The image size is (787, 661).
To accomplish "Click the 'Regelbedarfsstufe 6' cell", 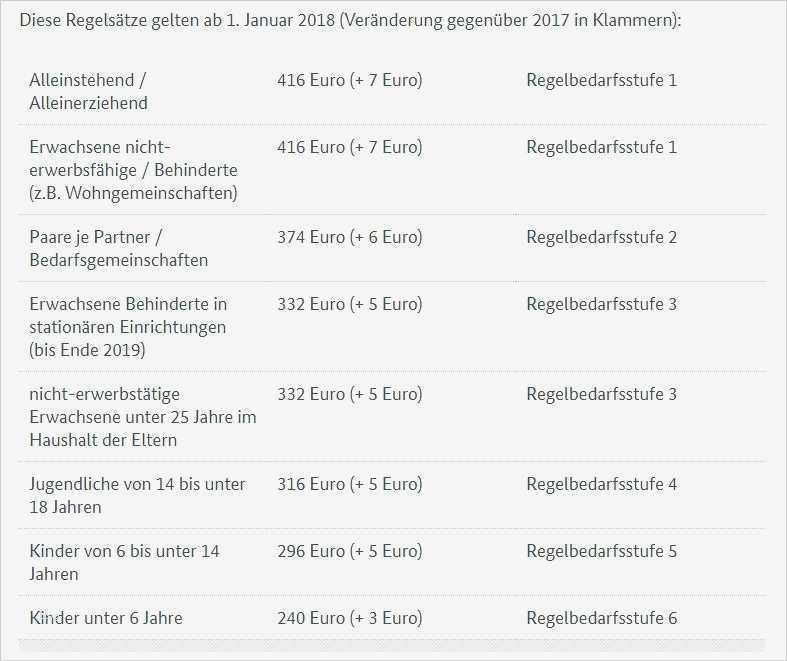I will click(601, 618).
